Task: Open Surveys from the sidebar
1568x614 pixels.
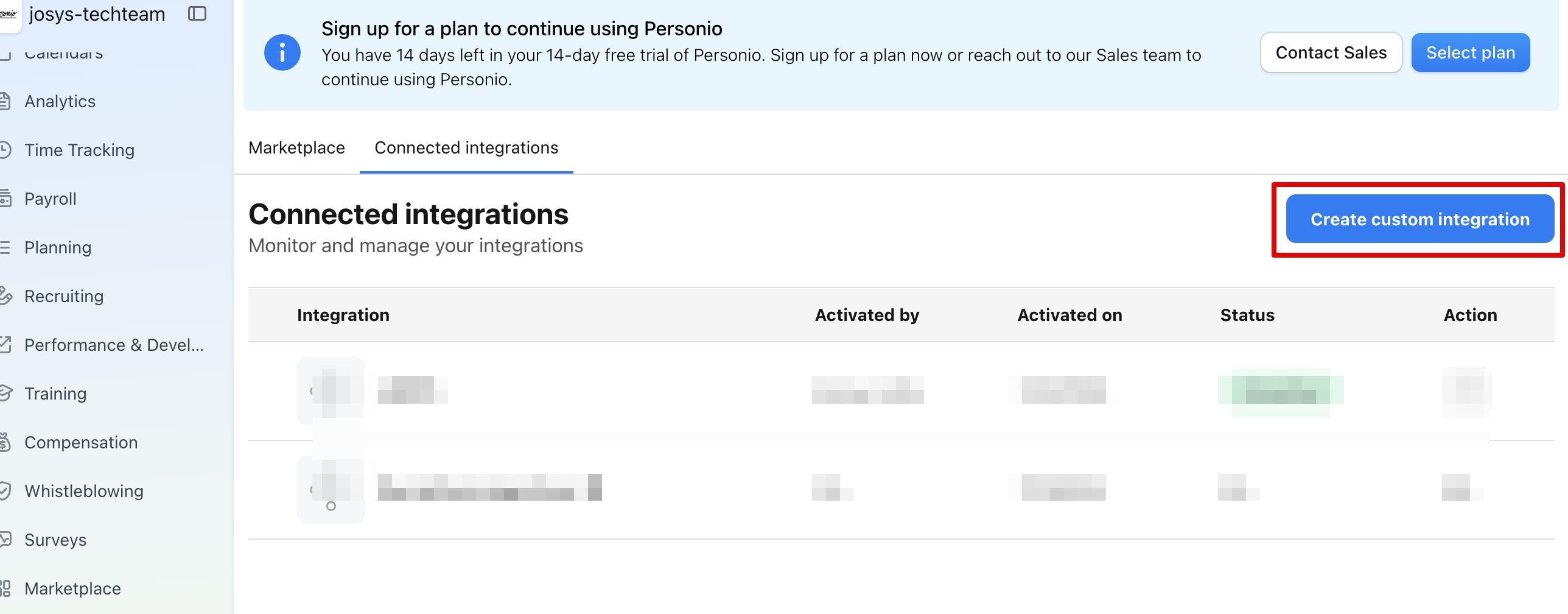Action: tap(55, 540)
